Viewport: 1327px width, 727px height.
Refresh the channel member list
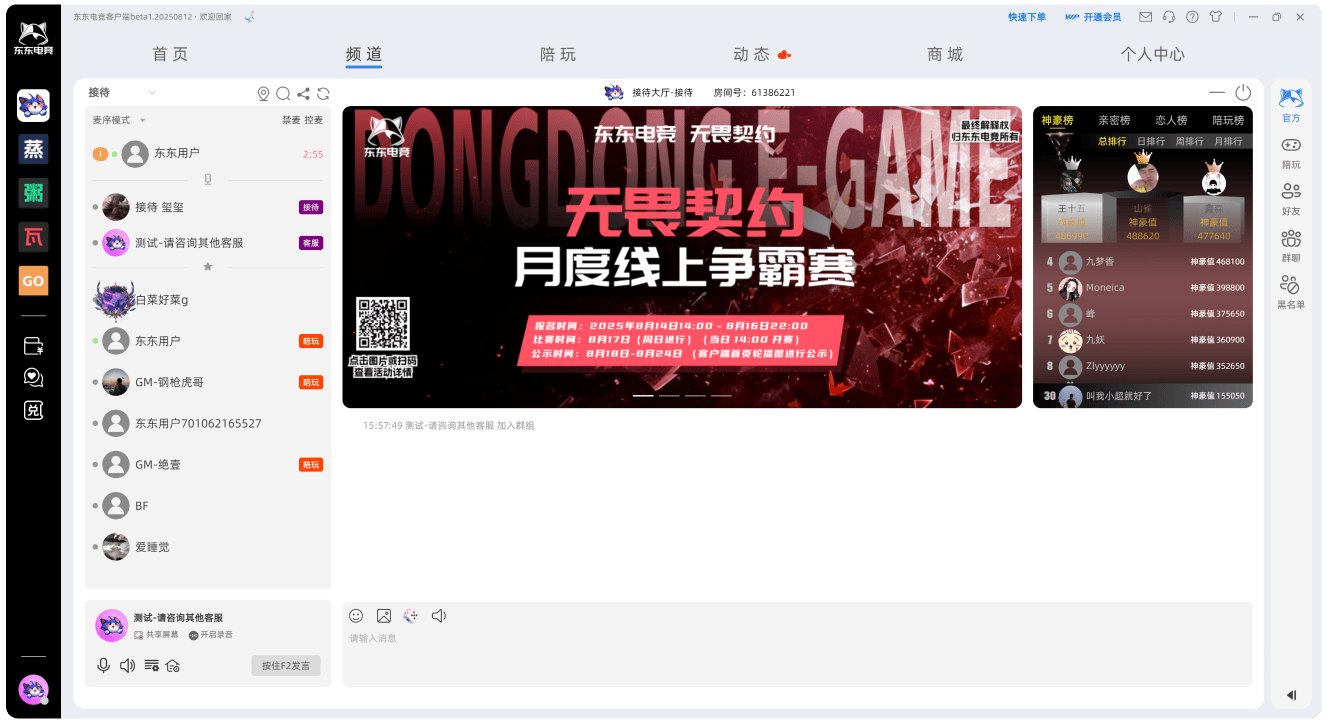323,93
